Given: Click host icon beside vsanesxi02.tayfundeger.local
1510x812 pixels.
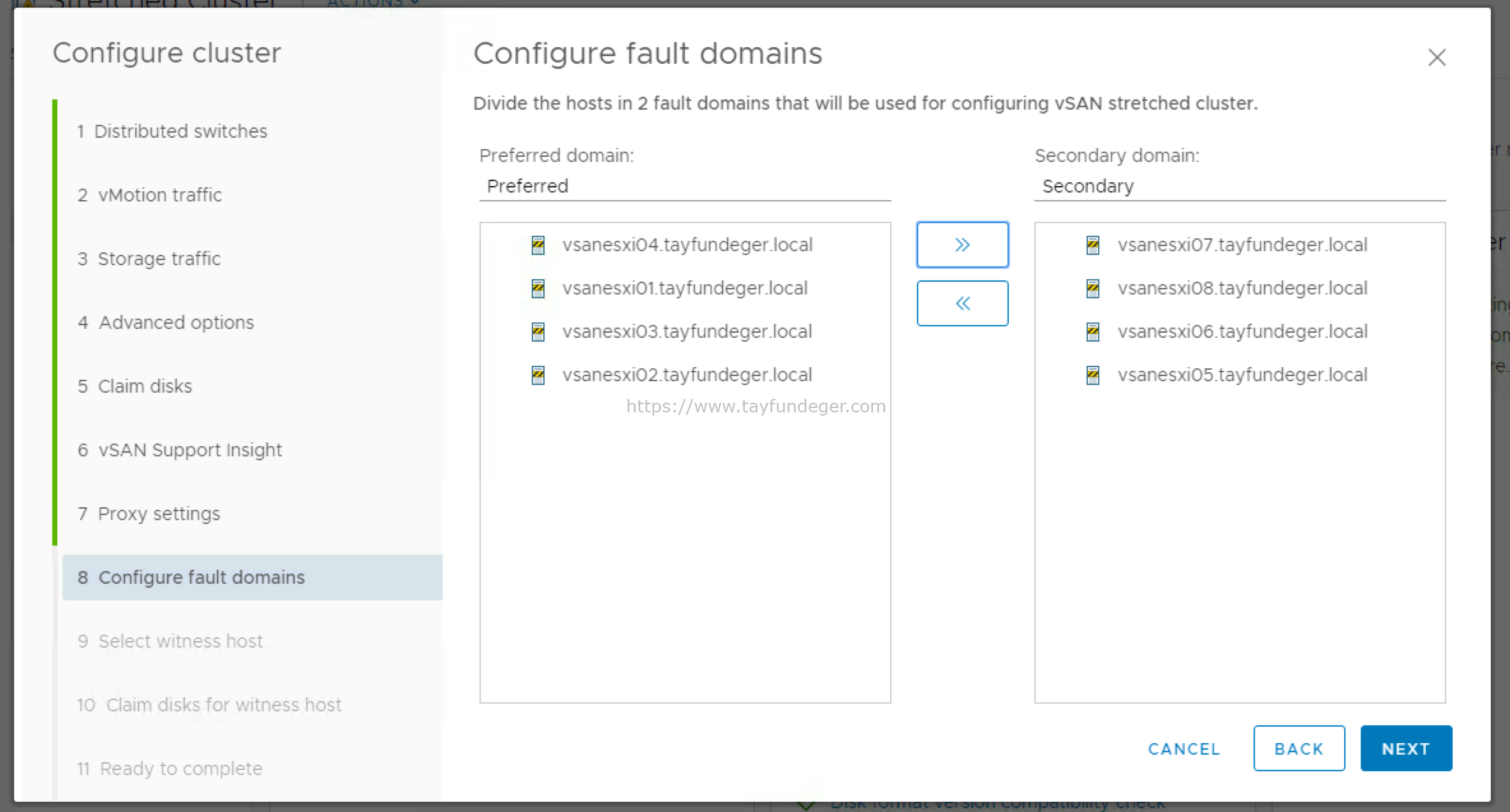Looking at the screenshot, I should tap(538, 375).
